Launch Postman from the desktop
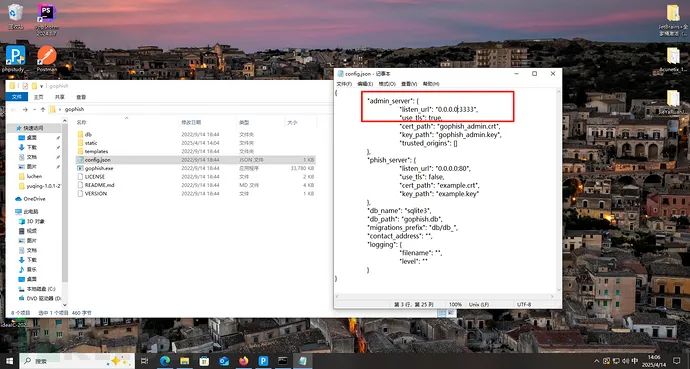Viewport: 690px width, 369px height. pyautogui.click(x=47, y=58)
